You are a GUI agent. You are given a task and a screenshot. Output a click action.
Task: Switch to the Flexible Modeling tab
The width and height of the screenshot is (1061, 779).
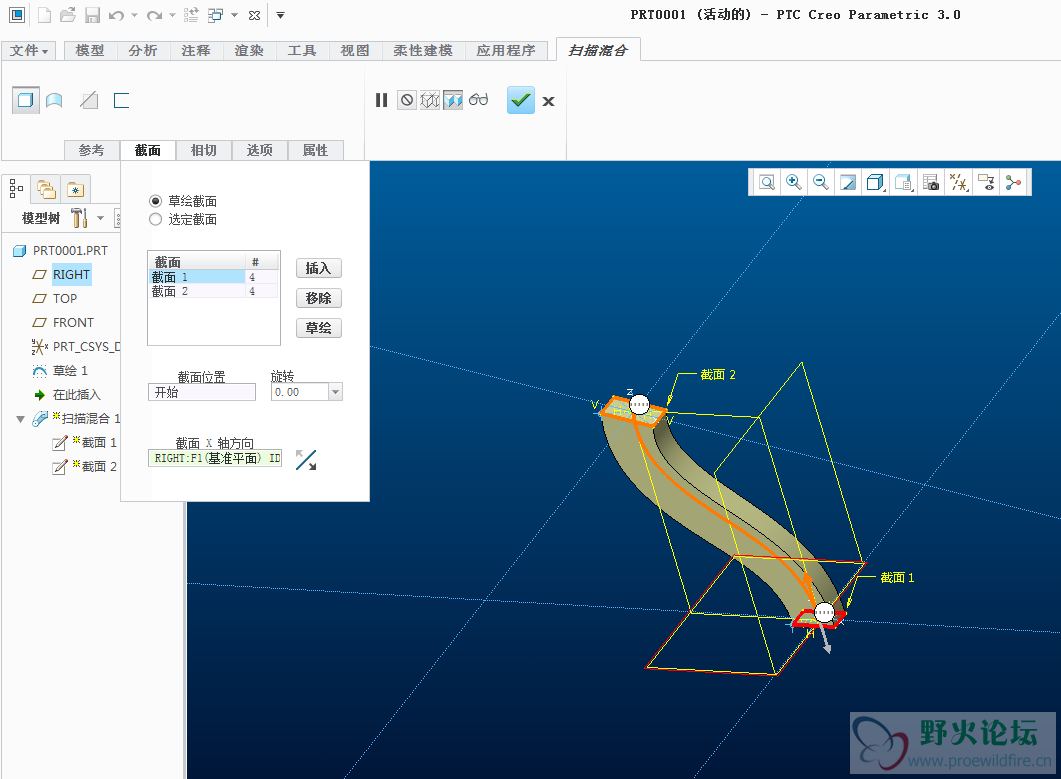(423, 51)
